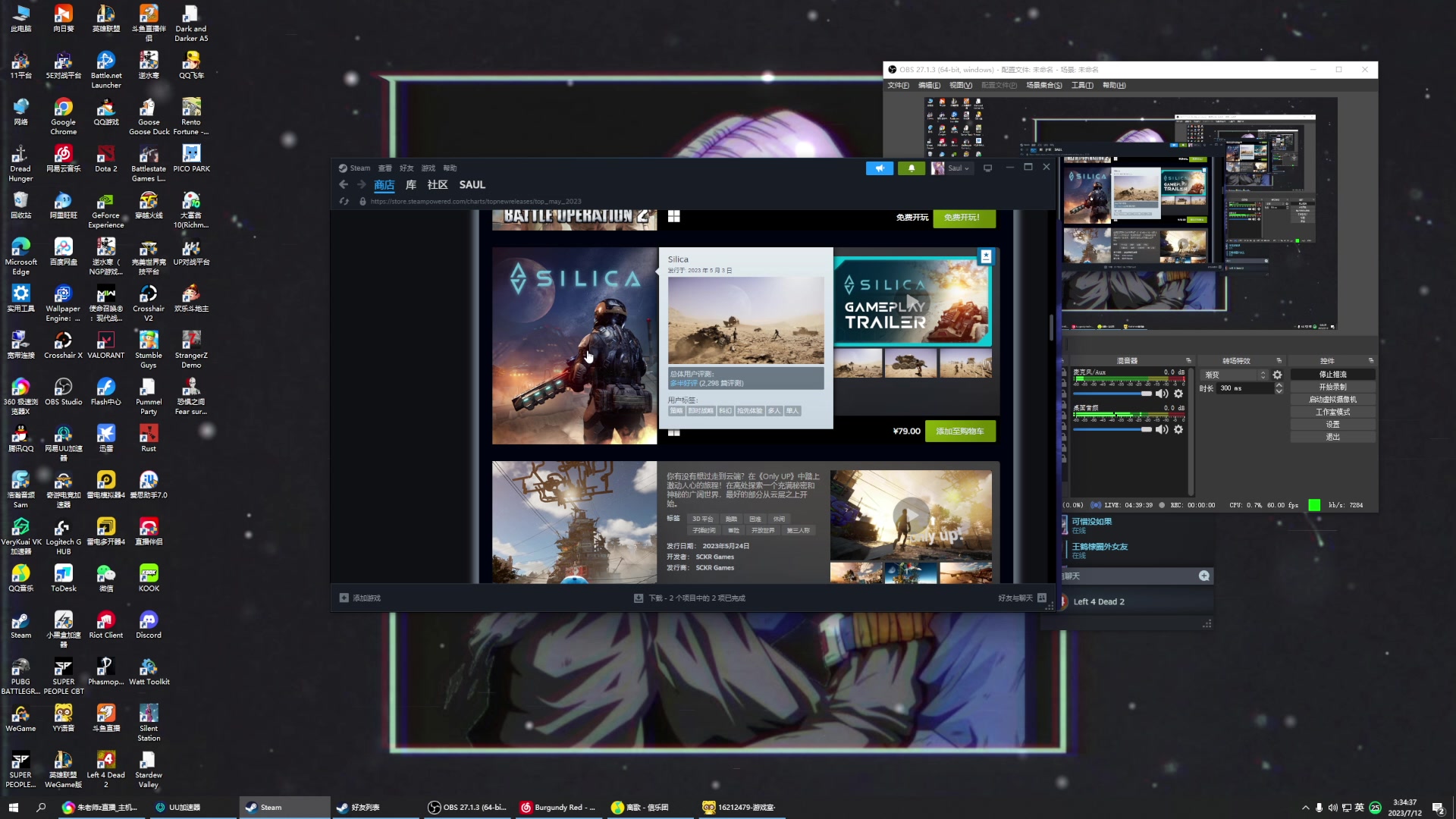1456x819 pixels.
Task: Undock 转场特效 panel float icon
Action: [x=1279, y=361]
